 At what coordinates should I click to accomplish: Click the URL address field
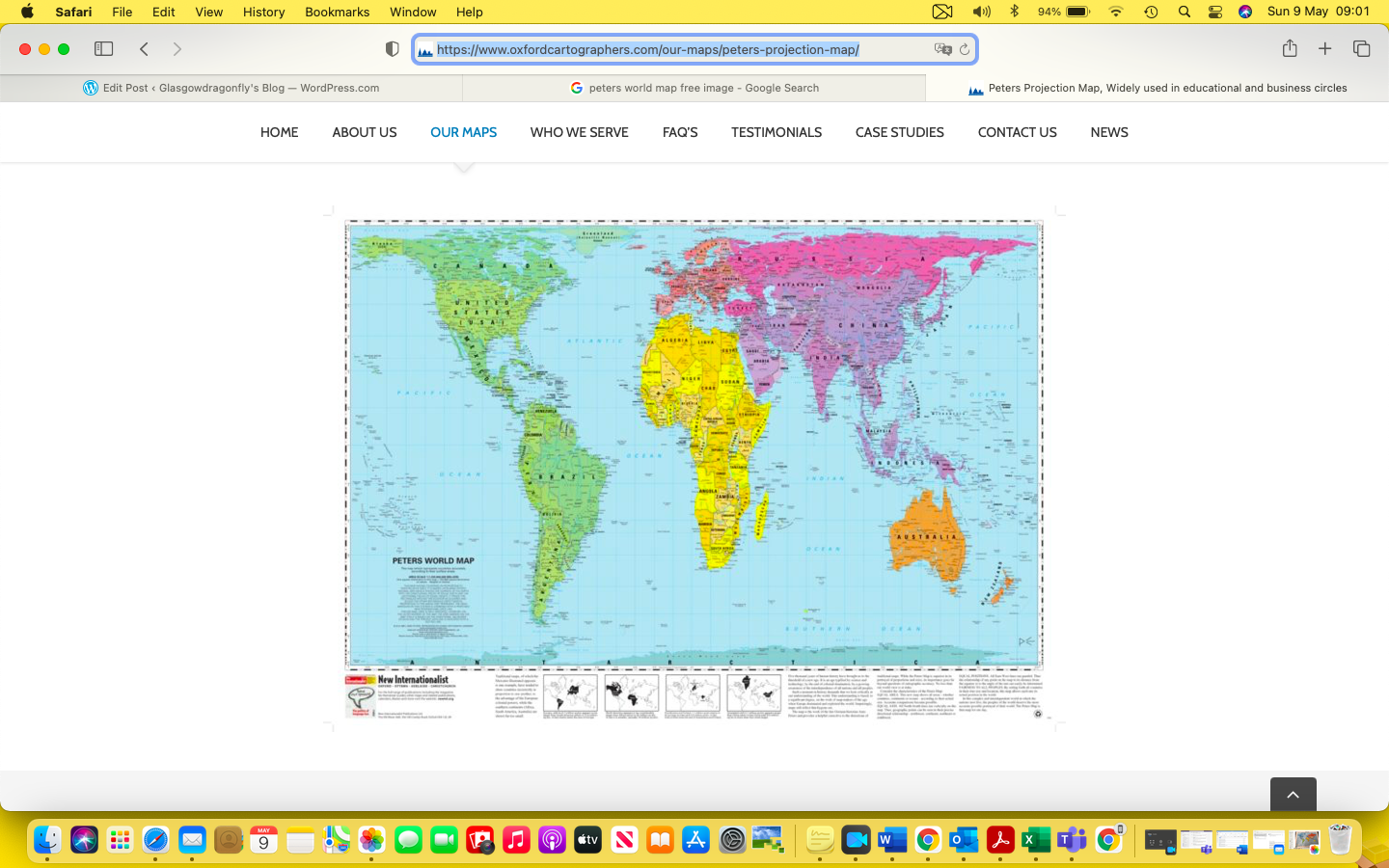tap(675, 49)
